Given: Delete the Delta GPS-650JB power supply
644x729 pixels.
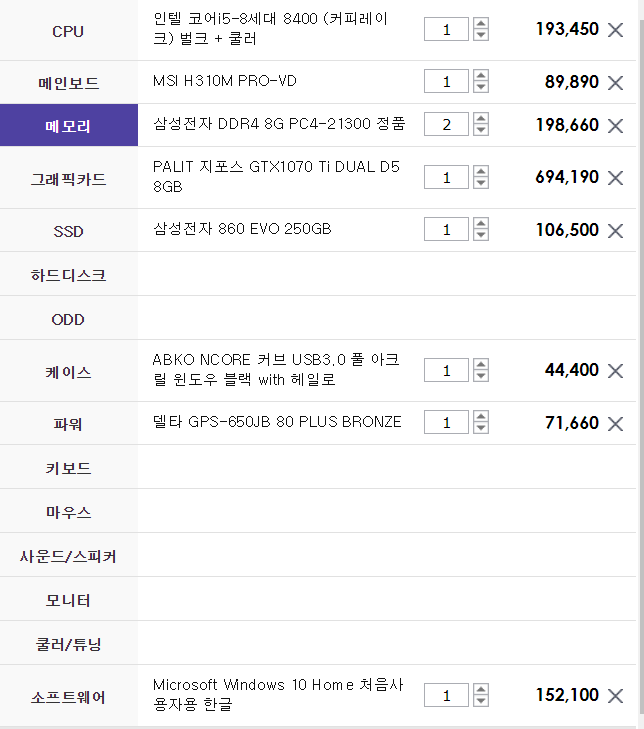Looking at the screenshot, I should point(616,424).
